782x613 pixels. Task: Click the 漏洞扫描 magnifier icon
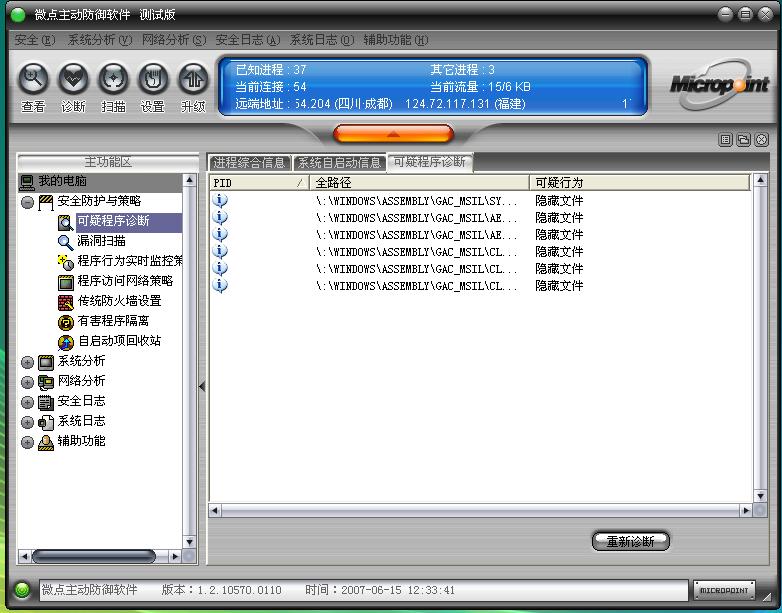point(65,242)
